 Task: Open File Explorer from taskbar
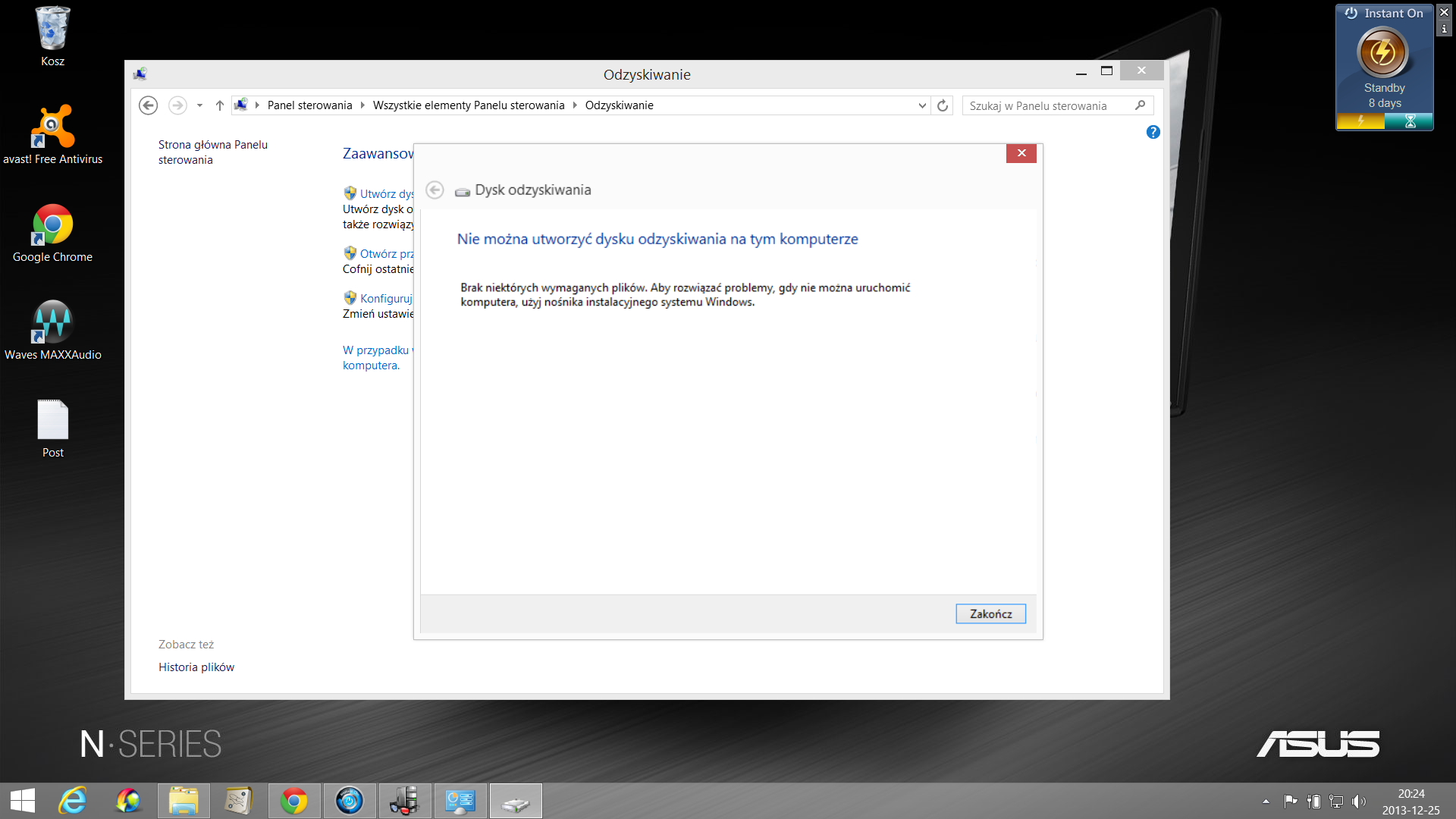click(x=184, y=801)
